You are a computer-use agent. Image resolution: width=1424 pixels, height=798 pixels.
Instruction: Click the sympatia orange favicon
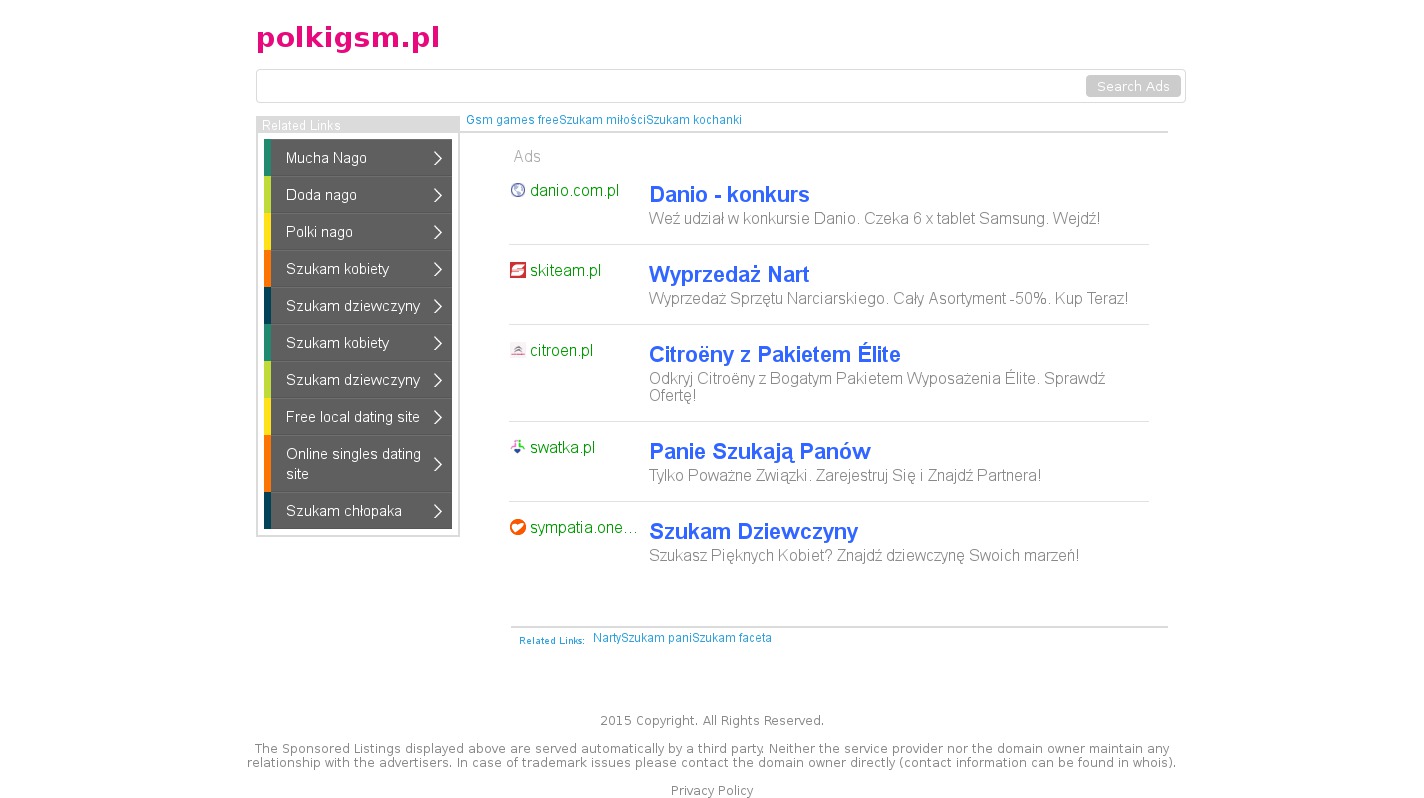coord(518,527)
